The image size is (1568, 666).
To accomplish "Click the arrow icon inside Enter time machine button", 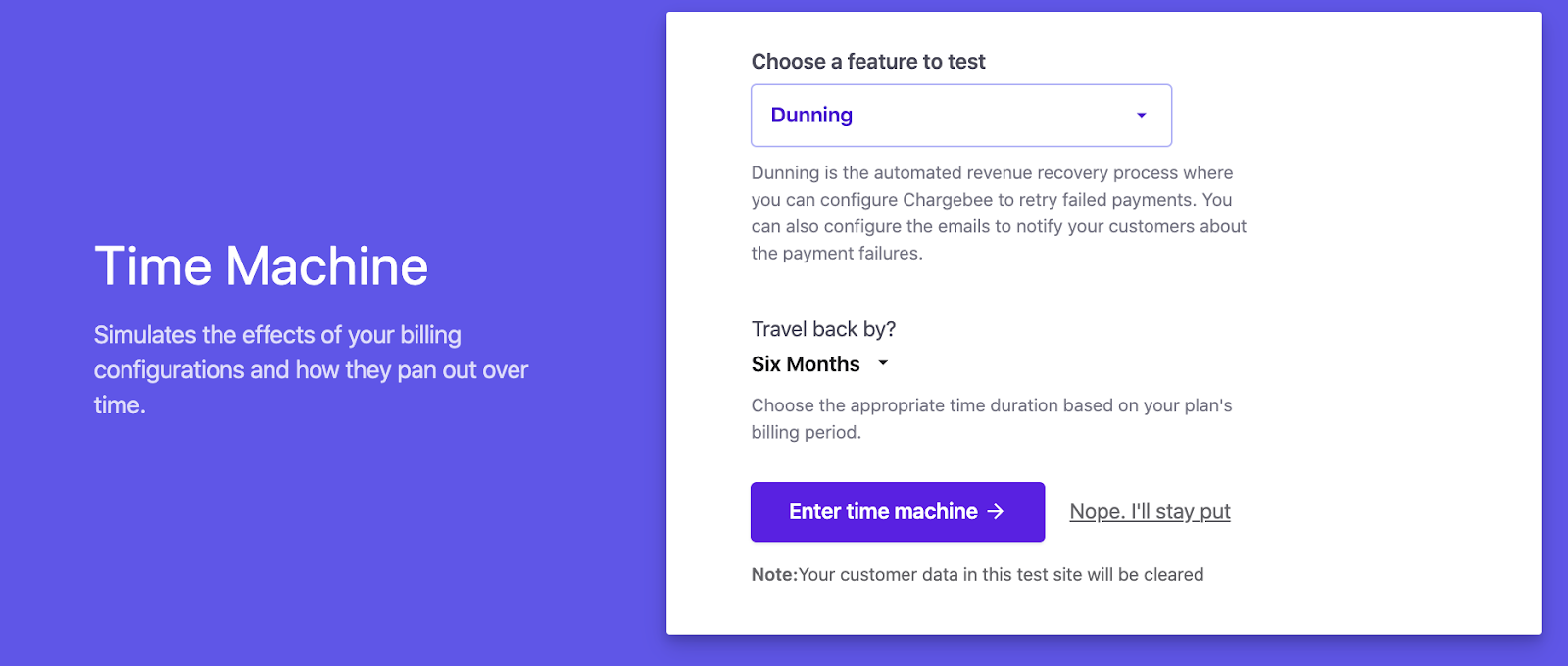I will (x=996, y=511).
